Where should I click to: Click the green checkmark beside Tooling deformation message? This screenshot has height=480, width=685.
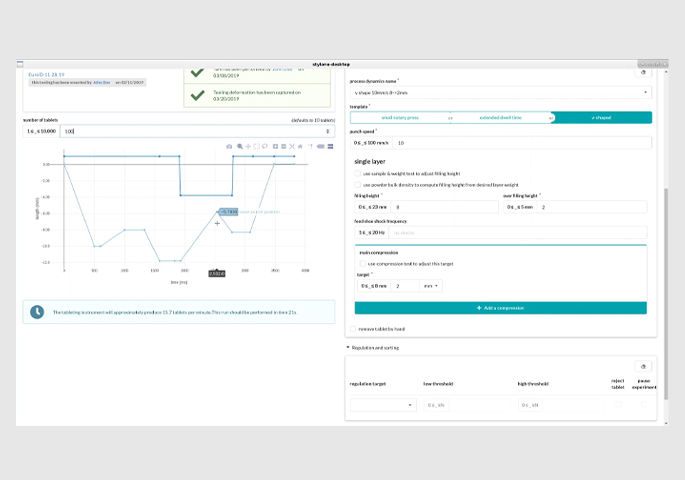click(197, 95)
